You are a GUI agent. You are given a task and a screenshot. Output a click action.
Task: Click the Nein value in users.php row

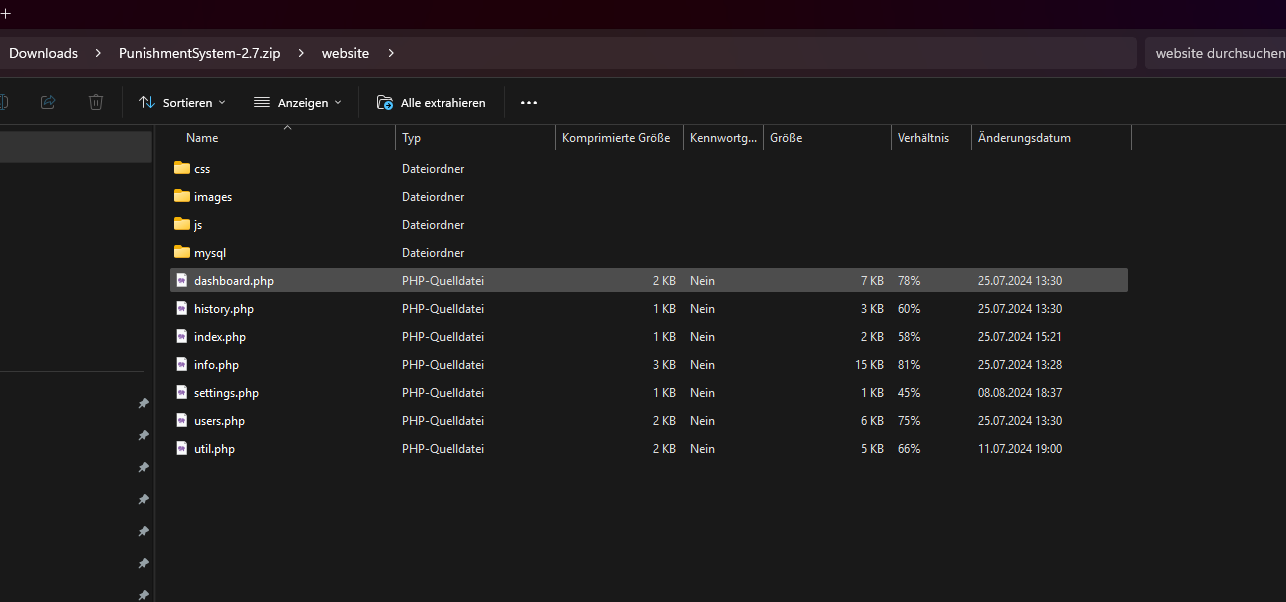click(702, 421)
